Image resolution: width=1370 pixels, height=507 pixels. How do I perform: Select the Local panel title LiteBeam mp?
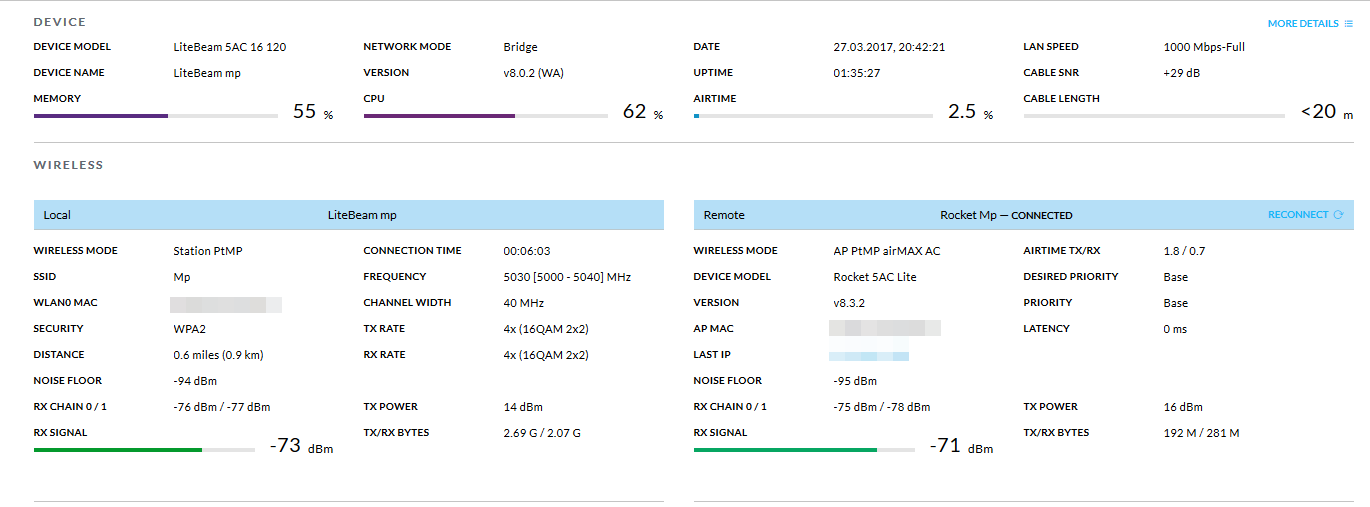(362, 215)
